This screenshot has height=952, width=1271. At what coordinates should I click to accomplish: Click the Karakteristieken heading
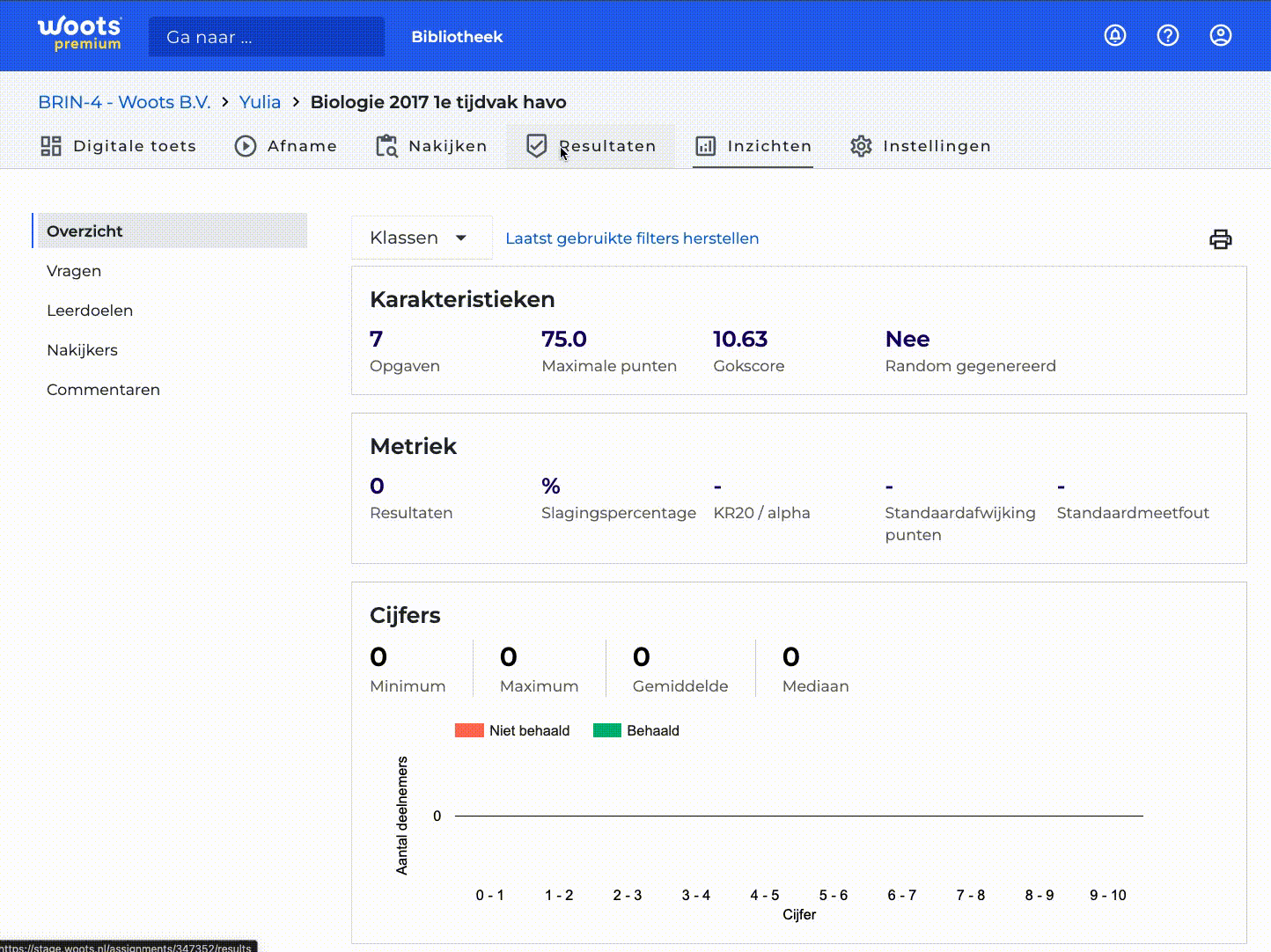click(x=462, y=299)
